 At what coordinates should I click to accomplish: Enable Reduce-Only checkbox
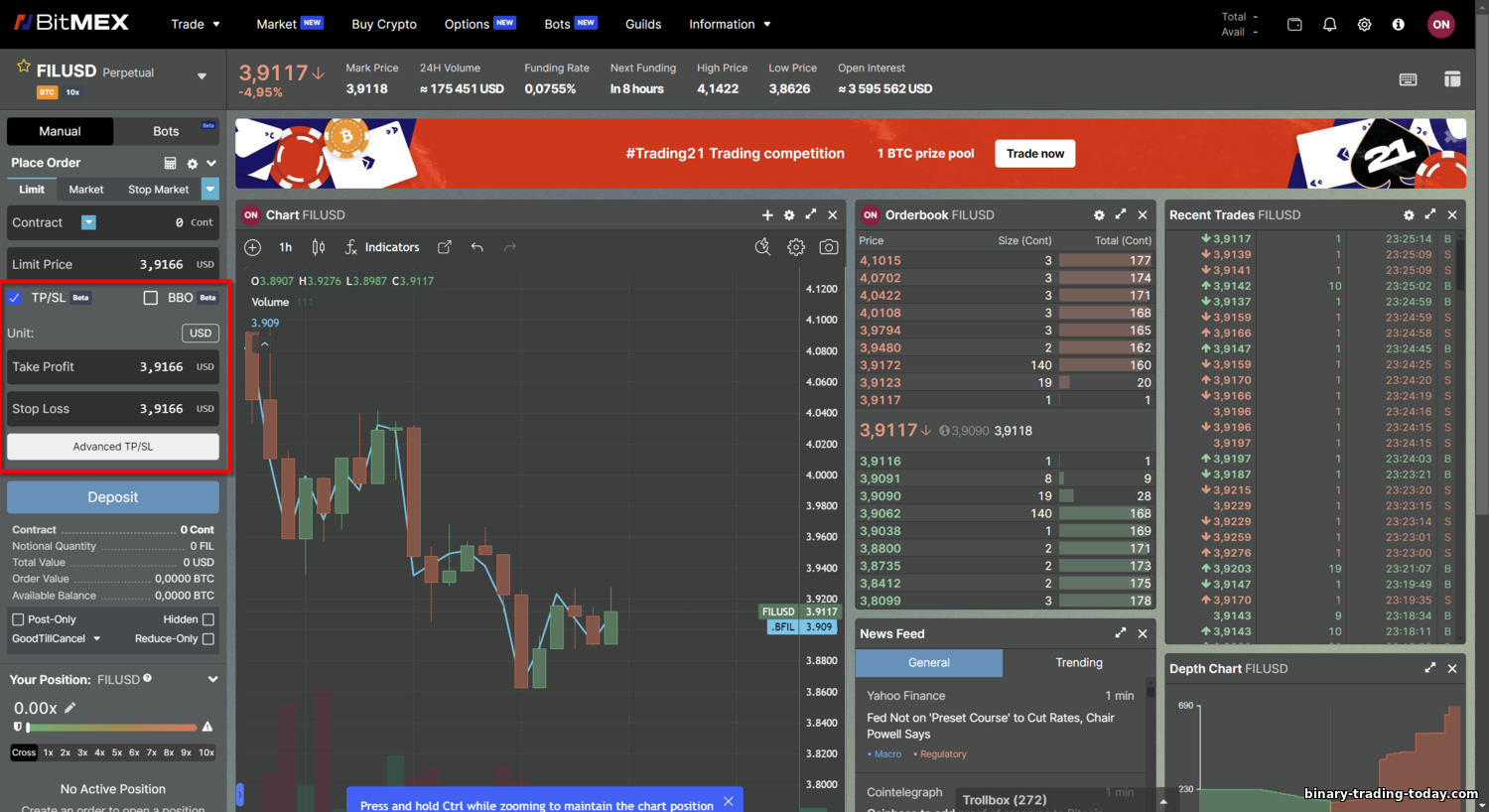click(208, 639)
